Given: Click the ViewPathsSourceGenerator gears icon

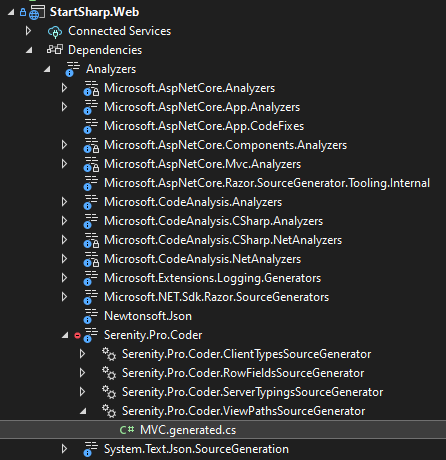Looking at the screenshot, I should click(109, 411).
